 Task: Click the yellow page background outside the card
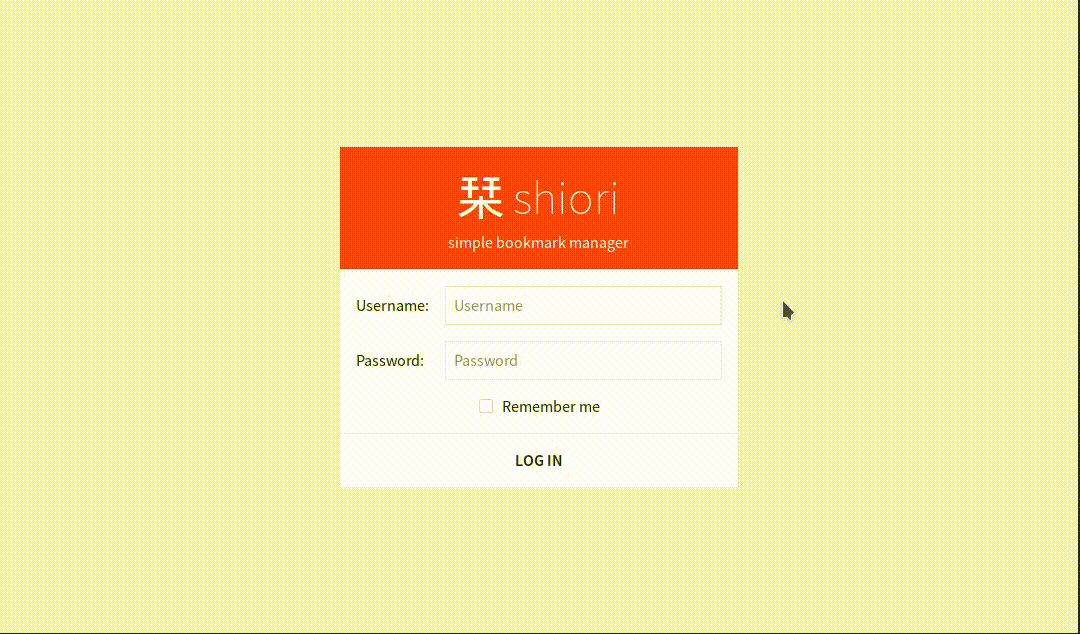tap(150, 300)
